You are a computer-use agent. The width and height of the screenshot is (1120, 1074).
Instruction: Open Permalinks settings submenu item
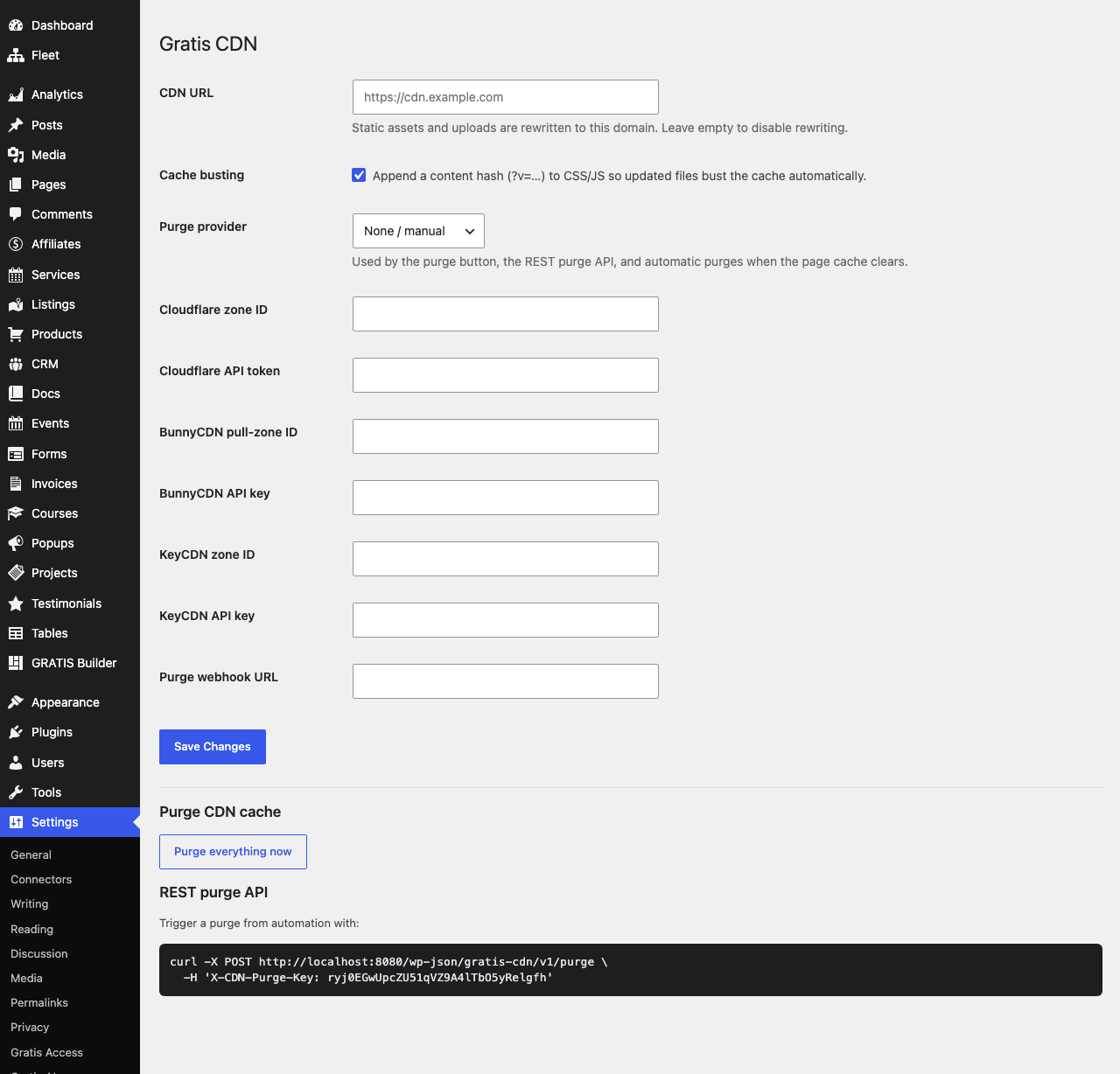point(39,1002)
